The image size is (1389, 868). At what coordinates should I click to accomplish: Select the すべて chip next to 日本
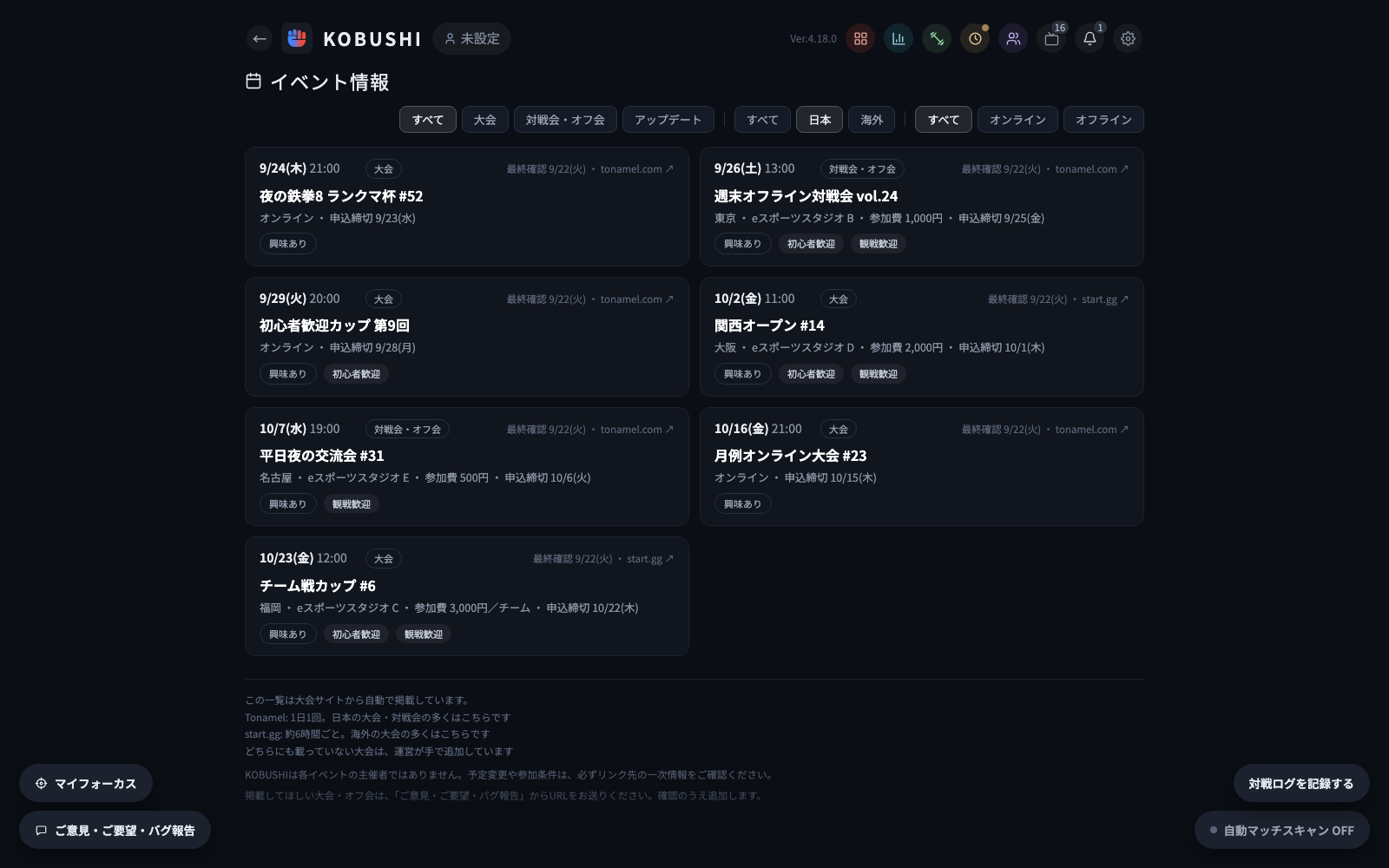pos(763,120)
